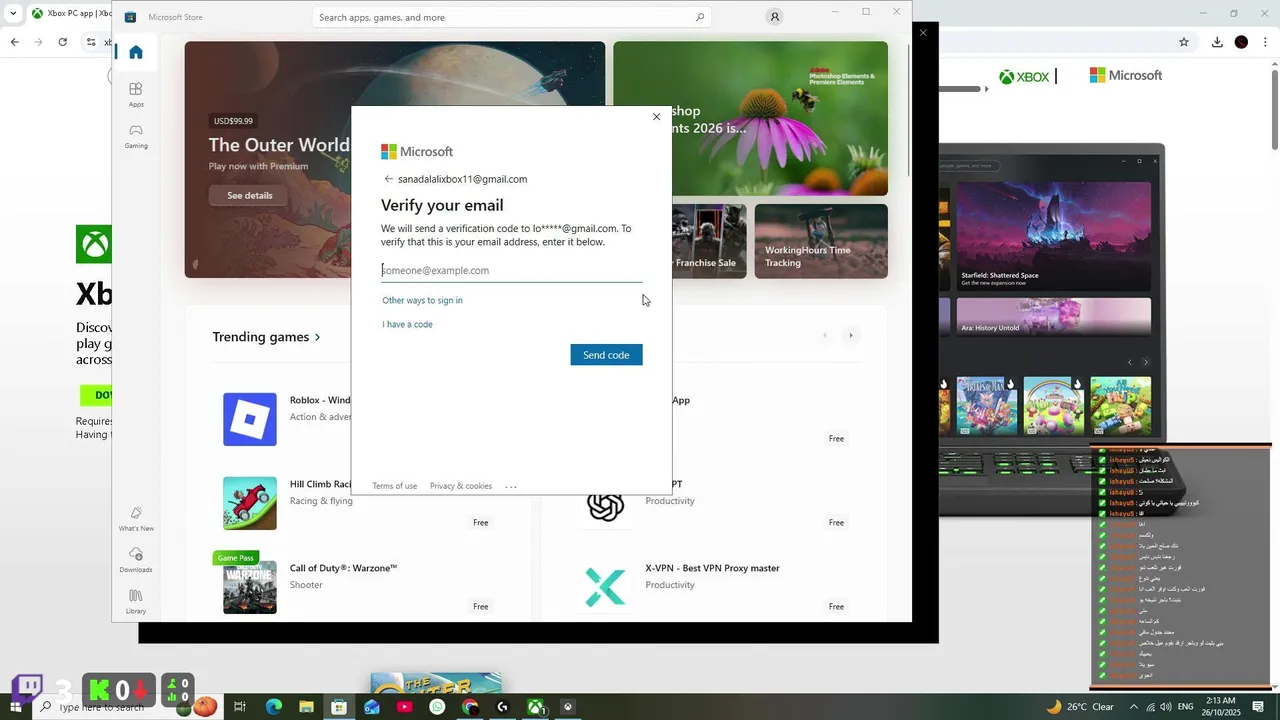Open Privacy & cookies link

coord(461,486)
